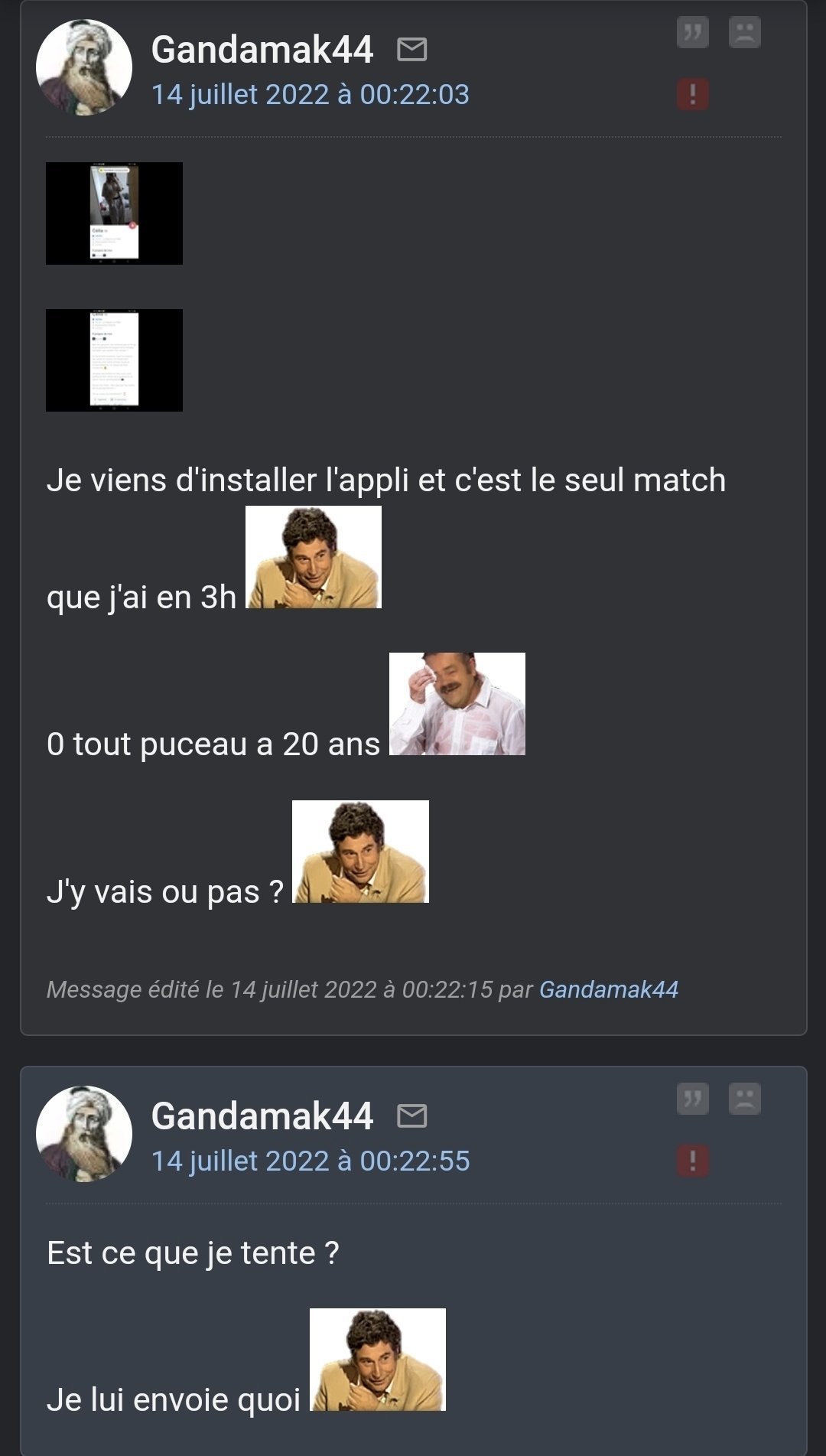This screenshot has width=826, height=1456.
Task: Open Gandamak44 username on second post
Action: coord(262,1116)
